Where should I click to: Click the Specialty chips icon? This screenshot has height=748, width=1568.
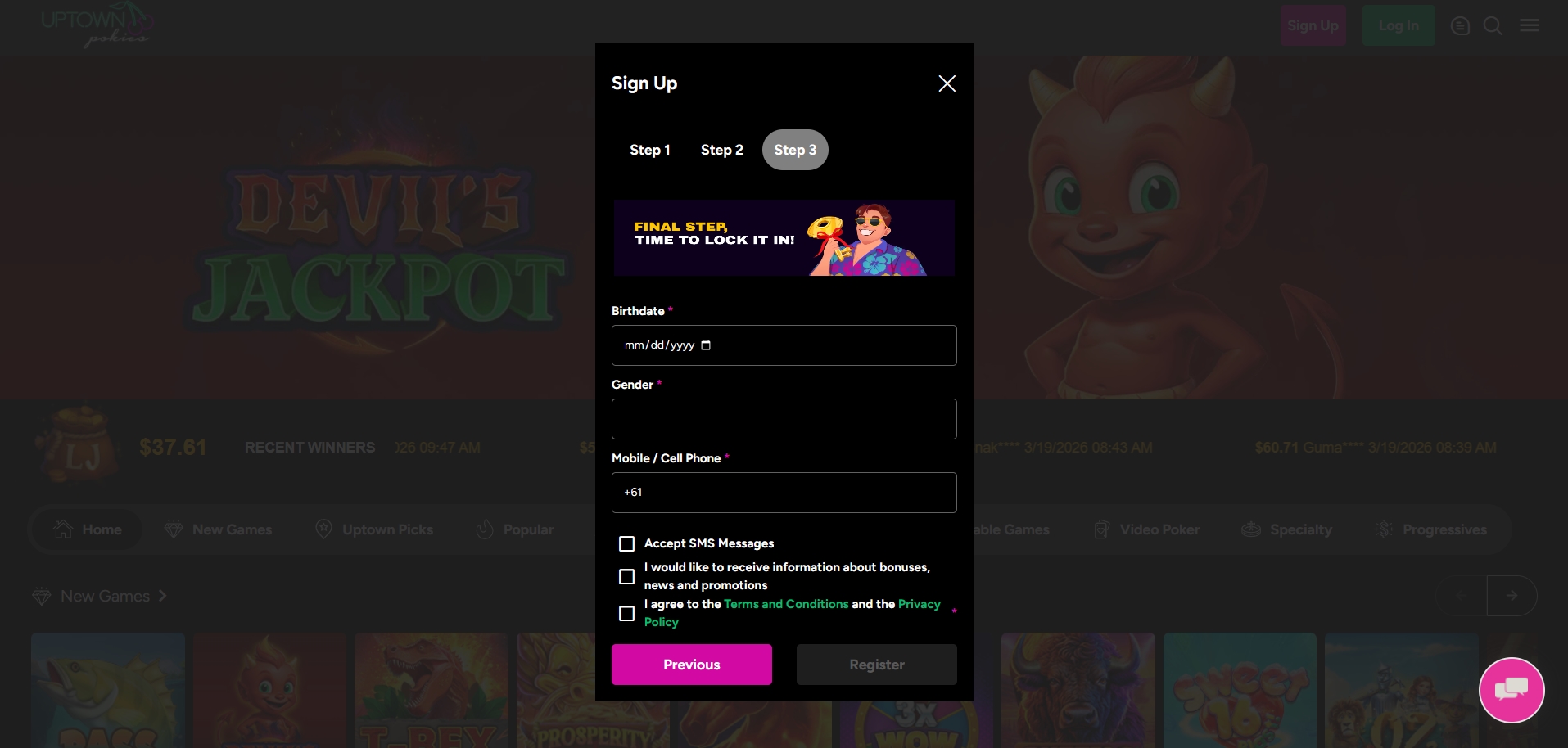pyautogui.click(x=1251, y=529)
